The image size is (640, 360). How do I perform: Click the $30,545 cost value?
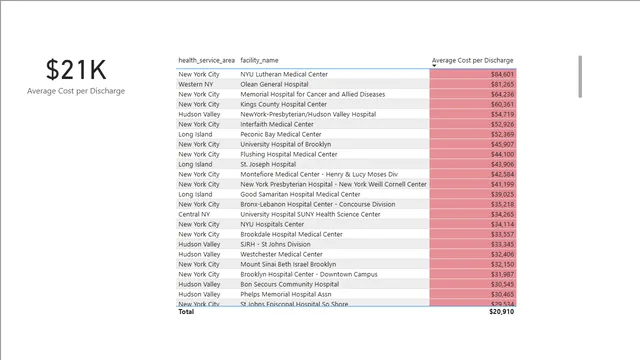click(x=502, y=284)
